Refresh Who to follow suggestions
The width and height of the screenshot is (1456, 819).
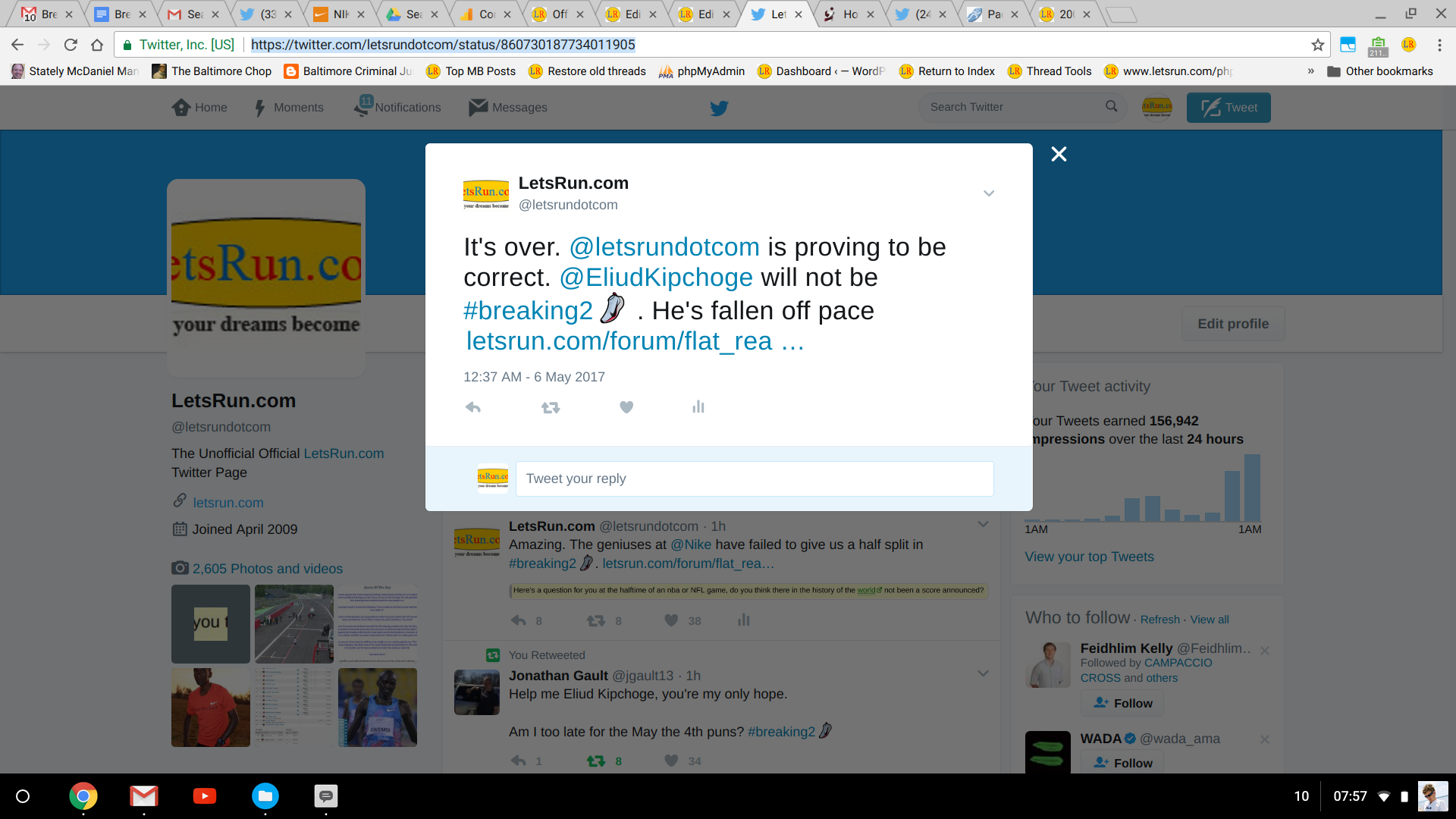(1159, 620)
